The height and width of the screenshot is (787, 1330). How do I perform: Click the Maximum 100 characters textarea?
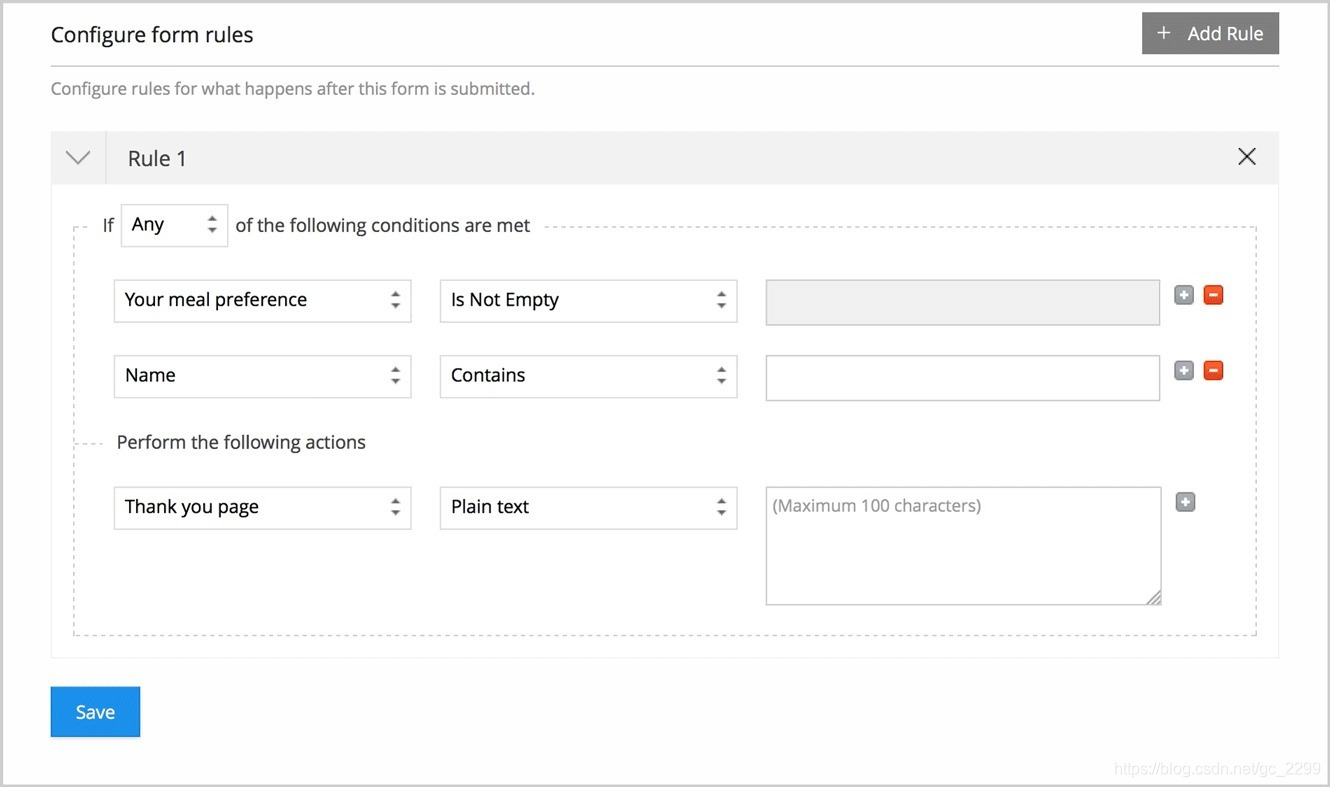(x=962, y=546)
